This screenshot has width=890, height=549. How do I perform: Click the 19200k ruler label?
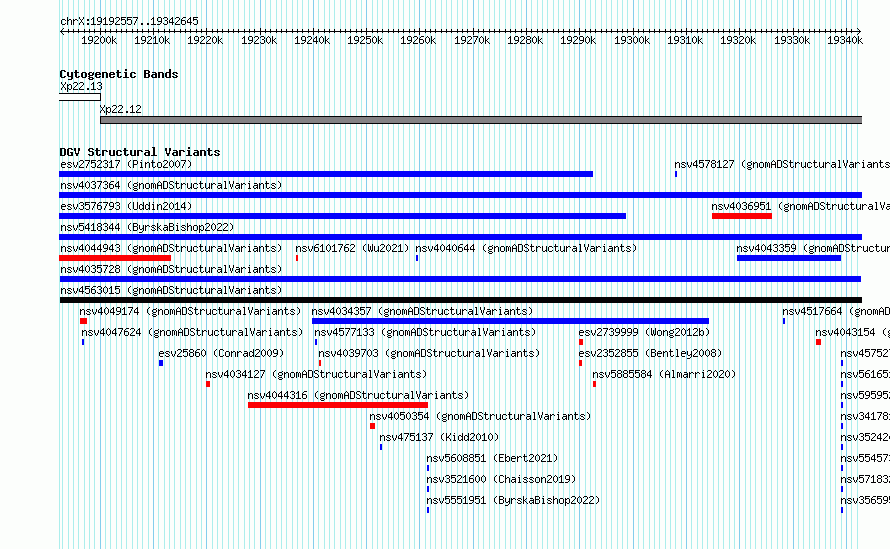pos(99,40)
